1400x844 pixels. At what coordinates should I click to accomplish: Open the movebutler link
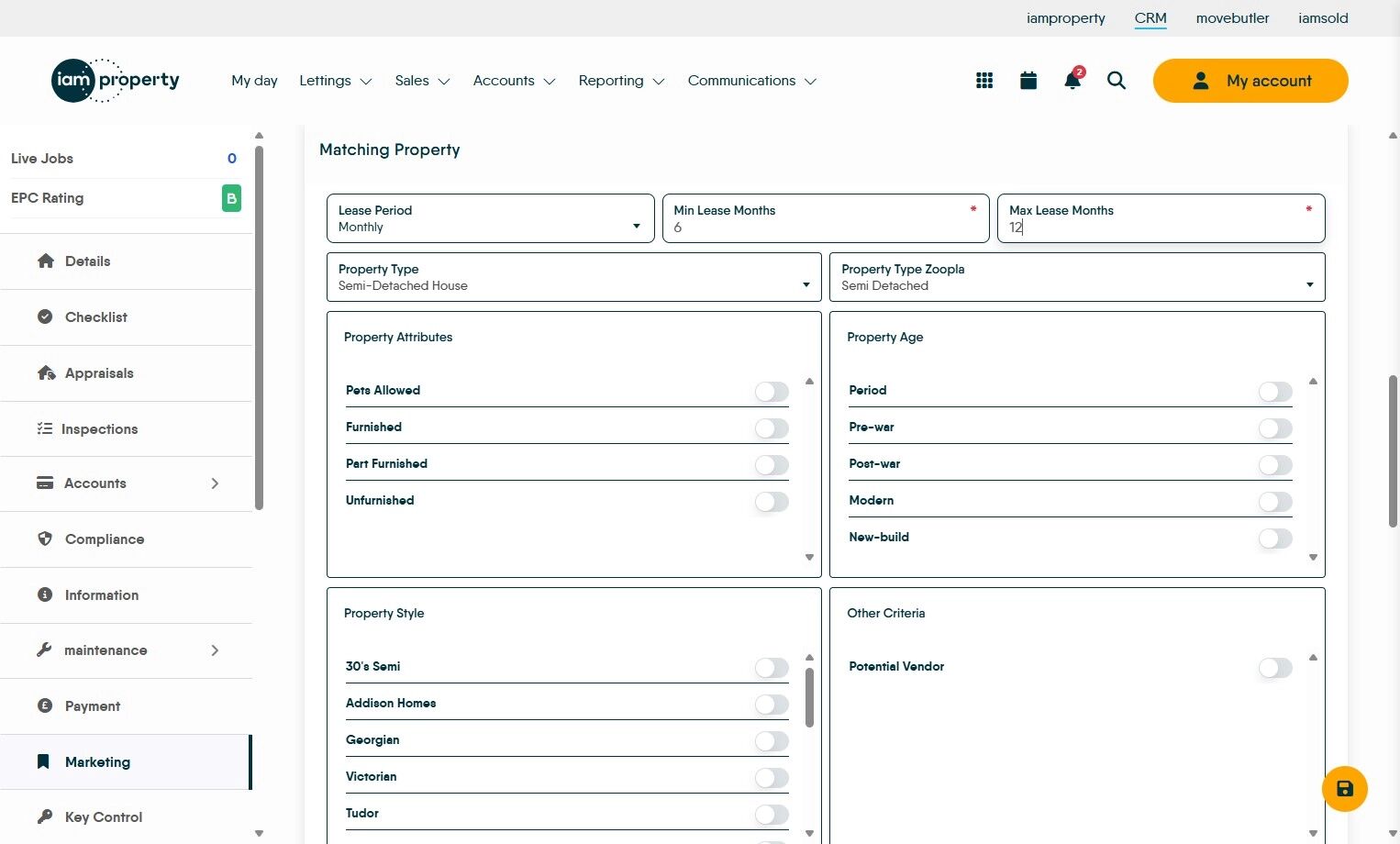coord(1232,18)
